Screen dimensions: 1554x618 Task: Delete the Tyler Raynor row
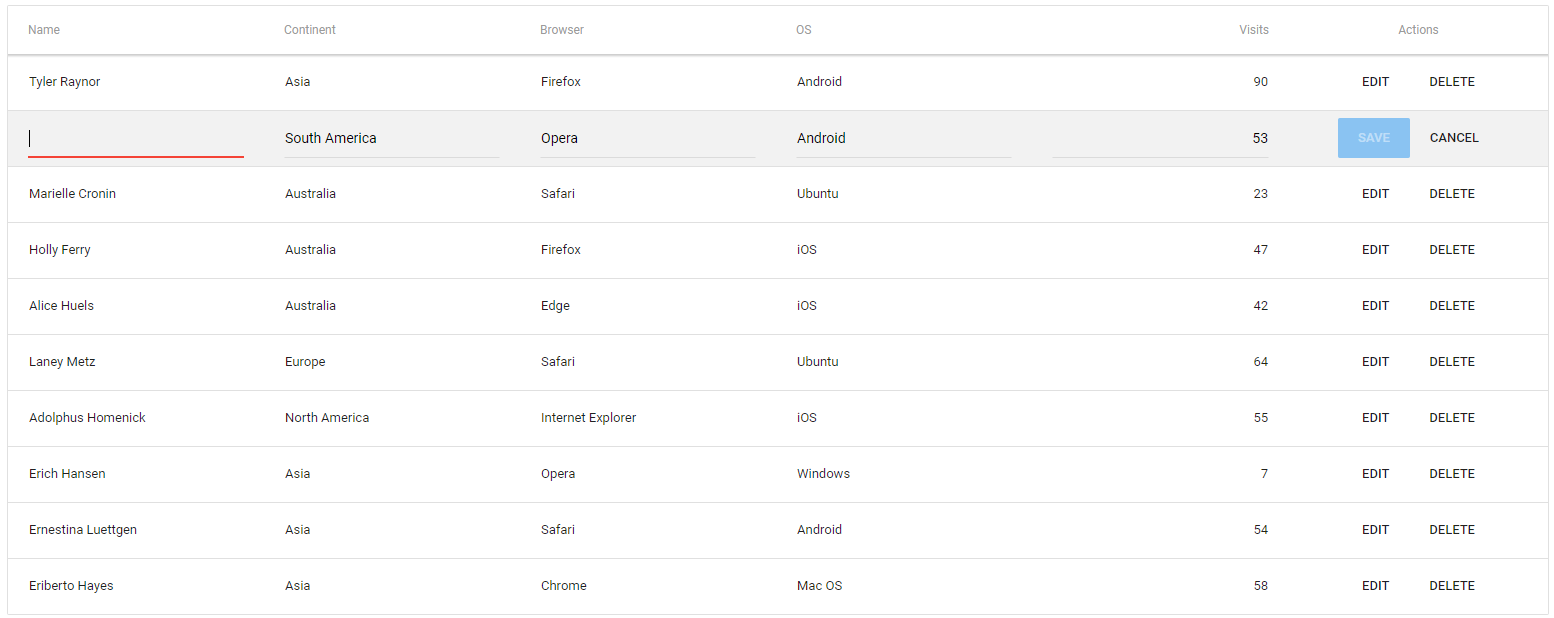[x=1451, y=82]
